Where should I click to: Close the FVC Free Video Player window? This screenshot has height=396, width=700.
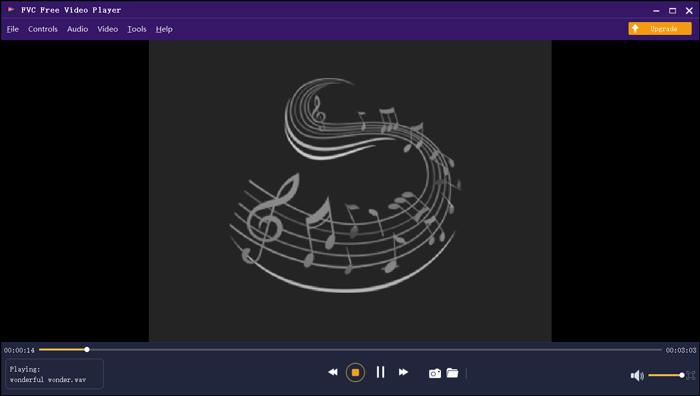coord(689,10)
